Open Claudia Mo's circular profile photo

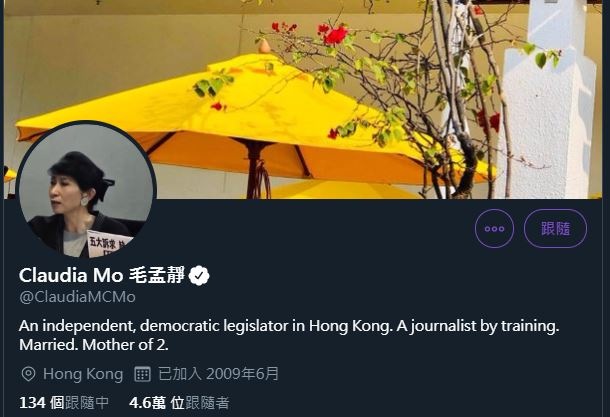coord(86,191)
